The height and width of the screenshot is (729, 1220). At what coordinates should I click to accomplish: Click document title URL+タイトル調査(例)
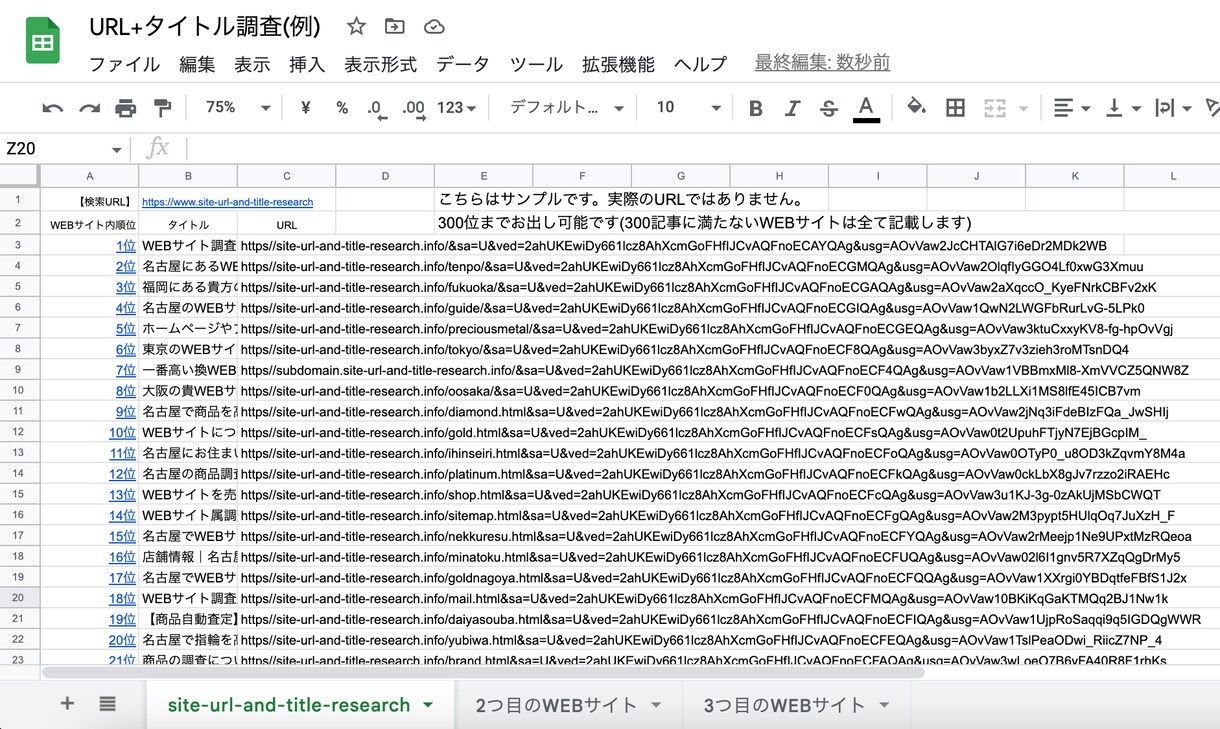(x=204, y=27)
